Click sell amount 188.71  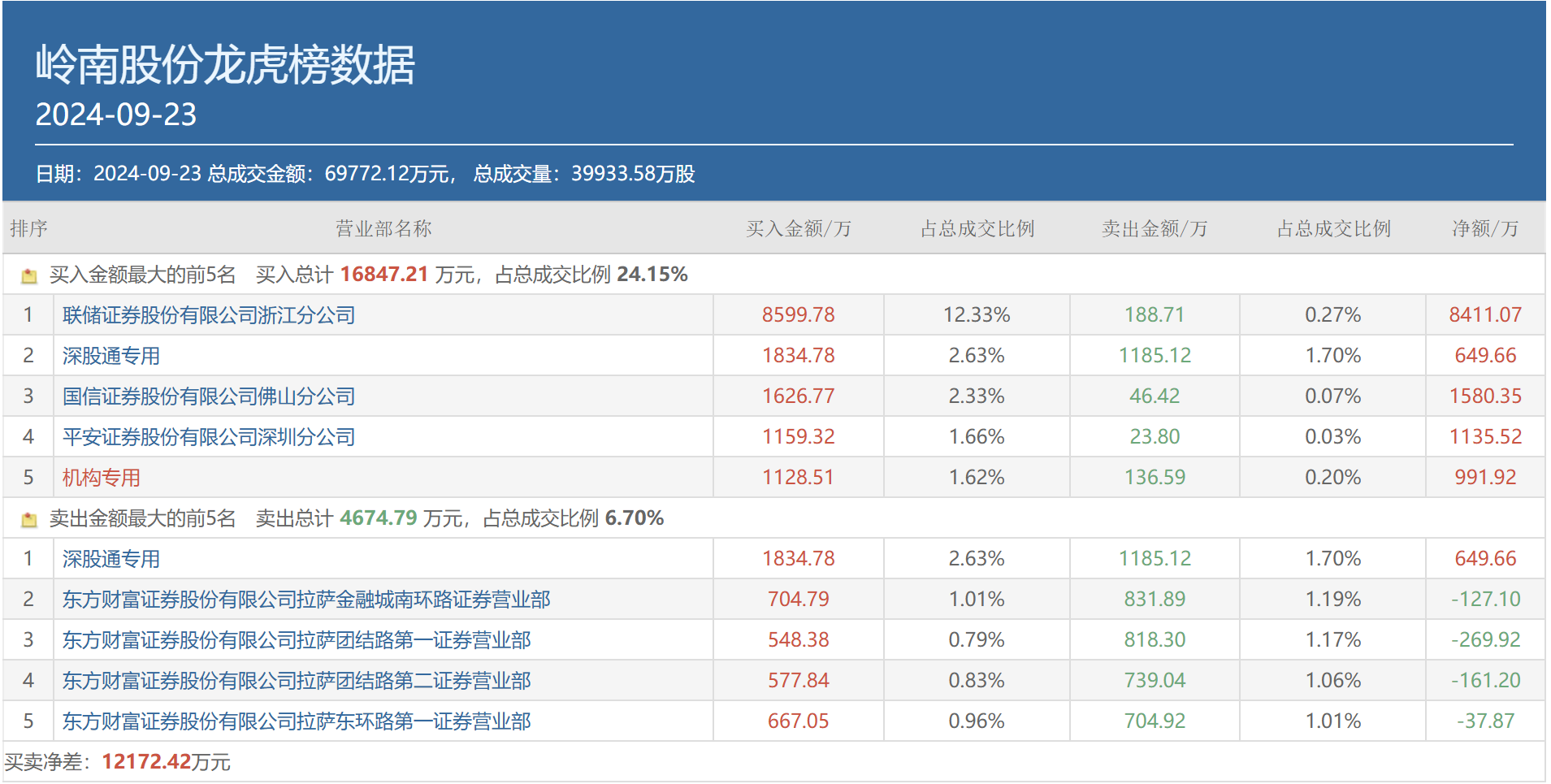pos(1155,315)
